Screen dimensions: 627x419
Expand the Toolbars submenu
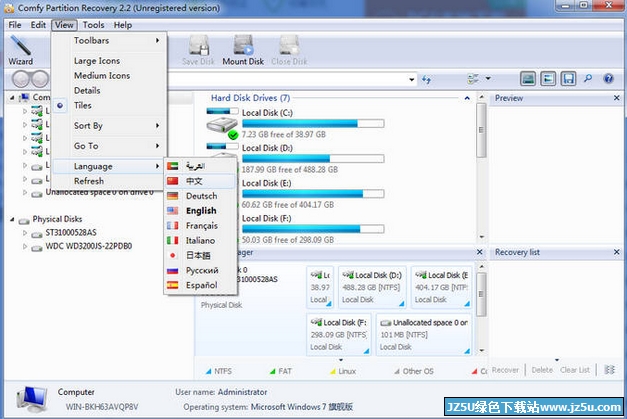coord(108,40)
